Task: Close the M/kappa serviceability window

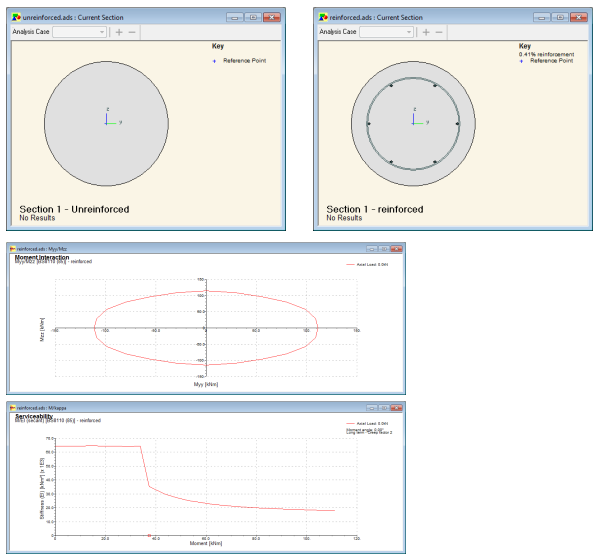Action: tap(397, 408)
